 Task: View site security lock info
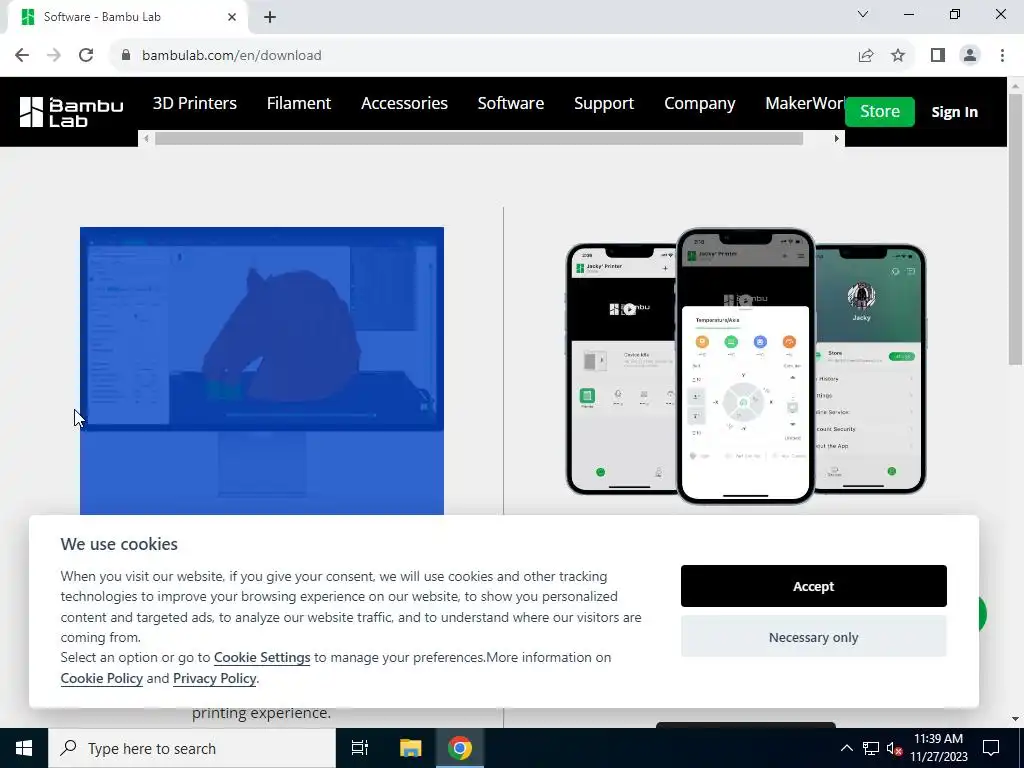126,56
